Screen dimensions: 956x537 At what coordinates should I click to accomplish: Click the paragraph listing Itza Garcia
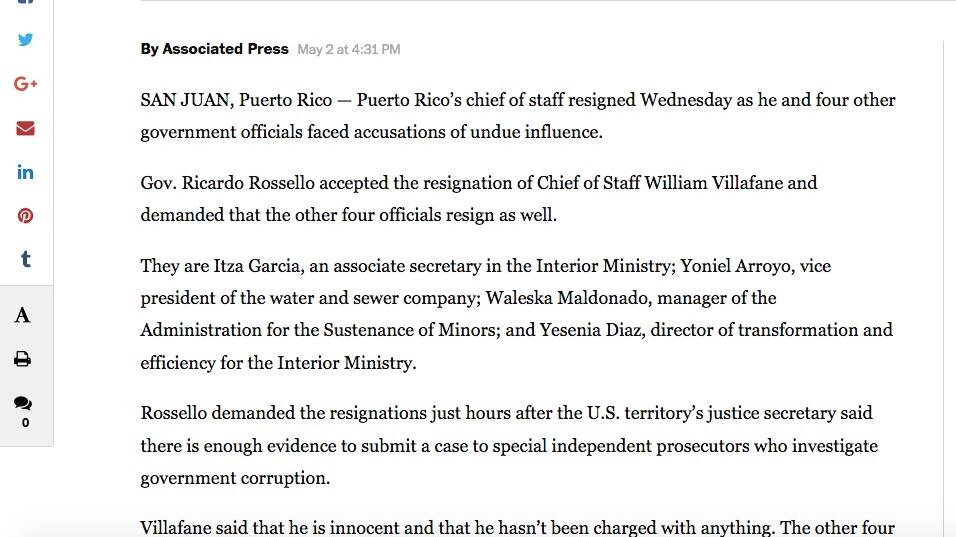coord(516,314)
